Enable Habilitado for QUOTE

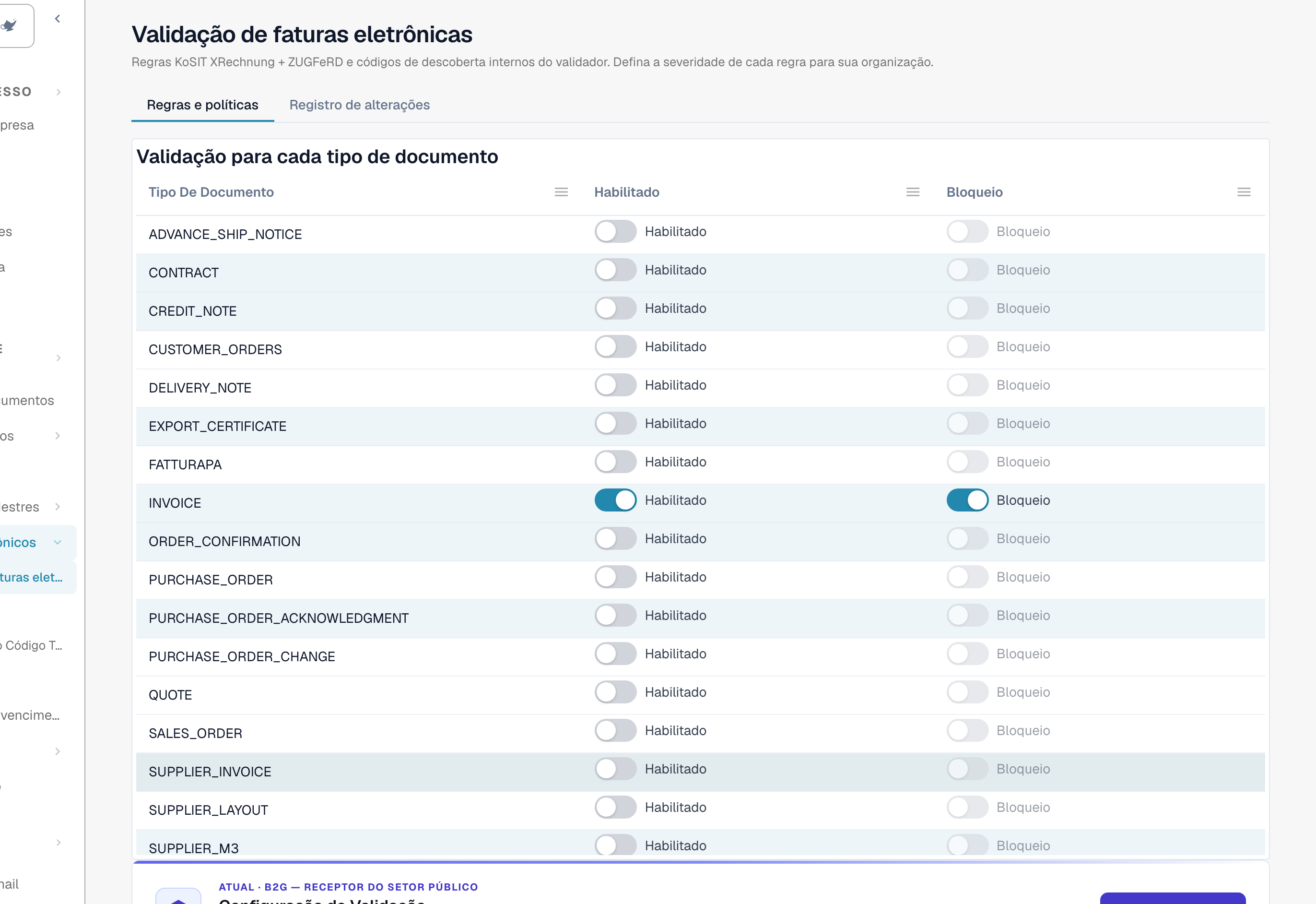click(615, 692)
